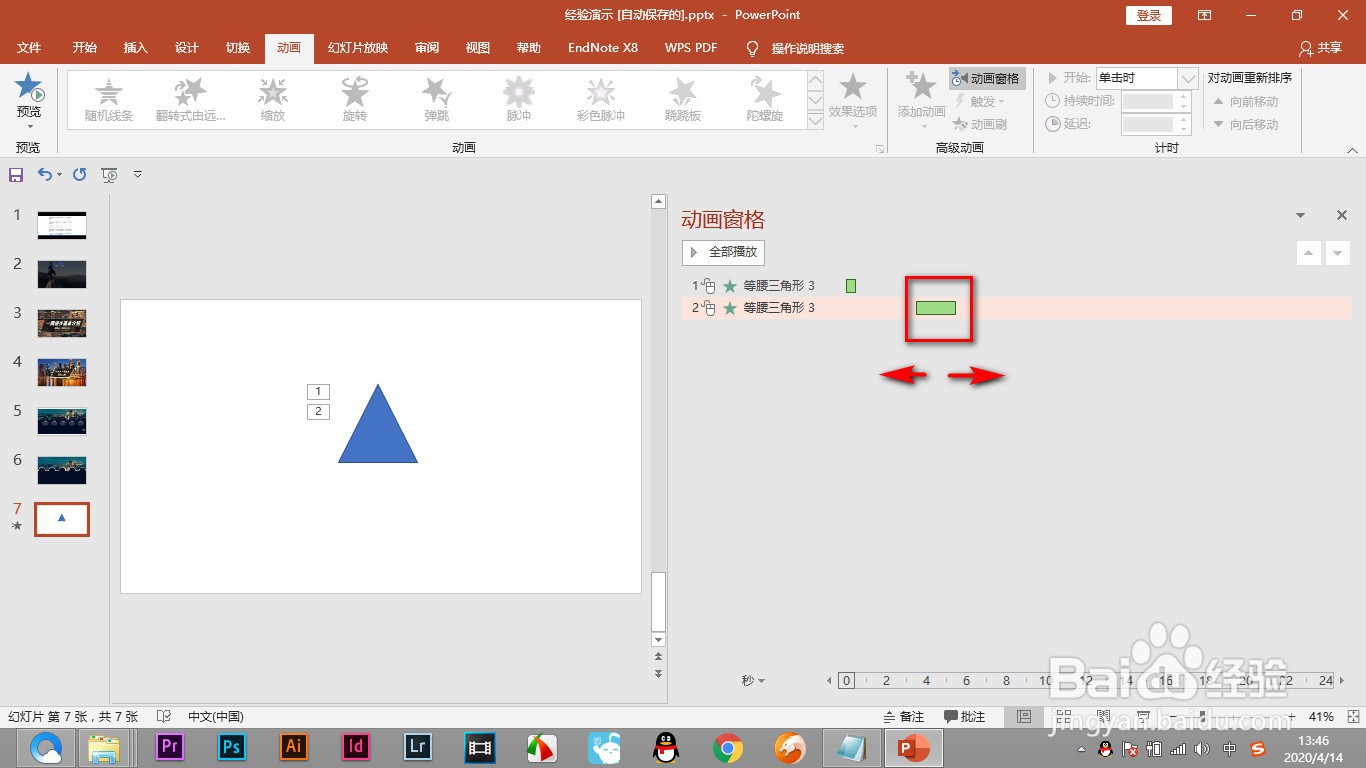This screenshot has width=1366, height=768.
Task: Click 全部播放 play all button
Action: coord(723,252)
